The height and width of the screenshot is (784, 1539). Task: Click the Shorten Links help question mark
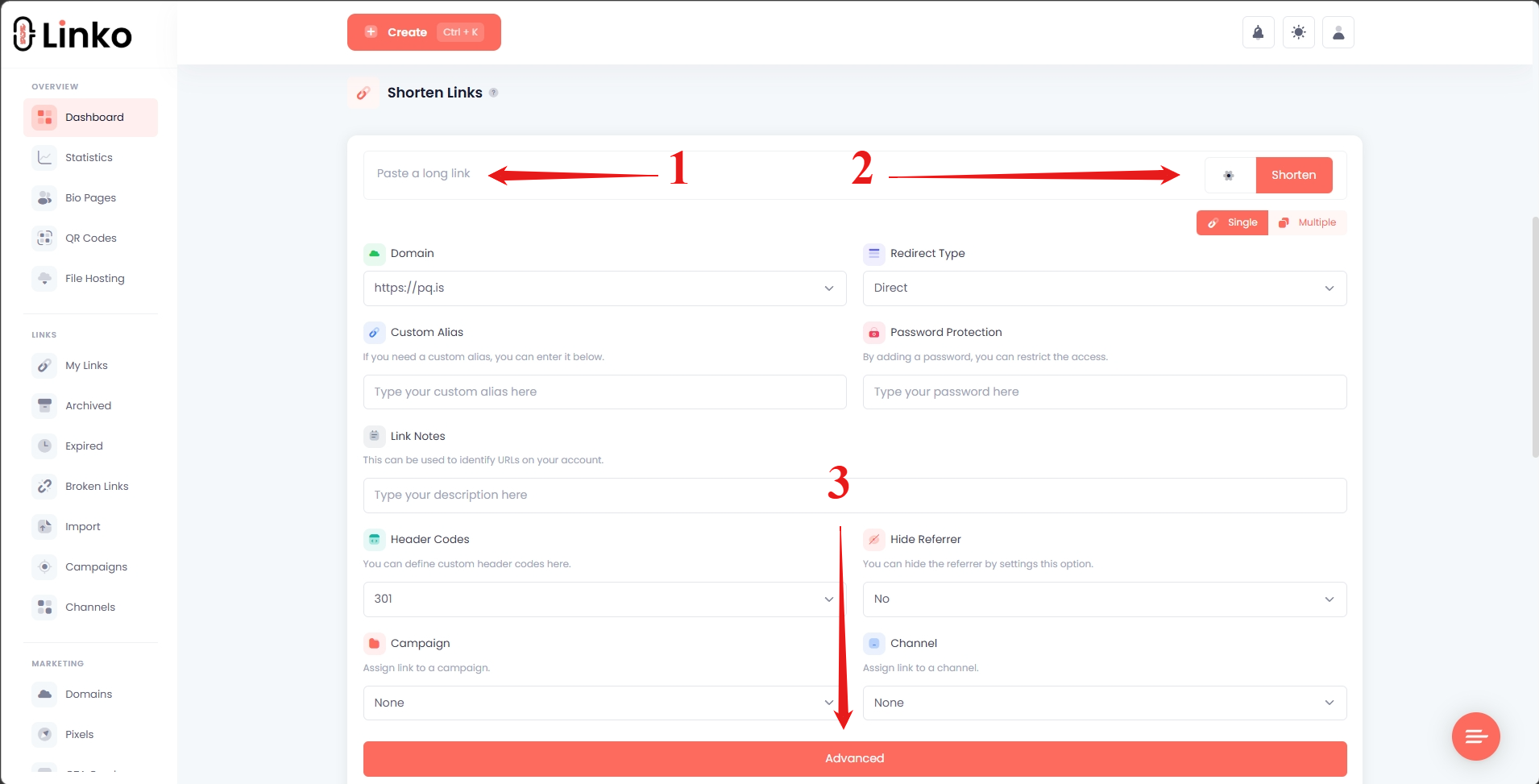(494, 93)
